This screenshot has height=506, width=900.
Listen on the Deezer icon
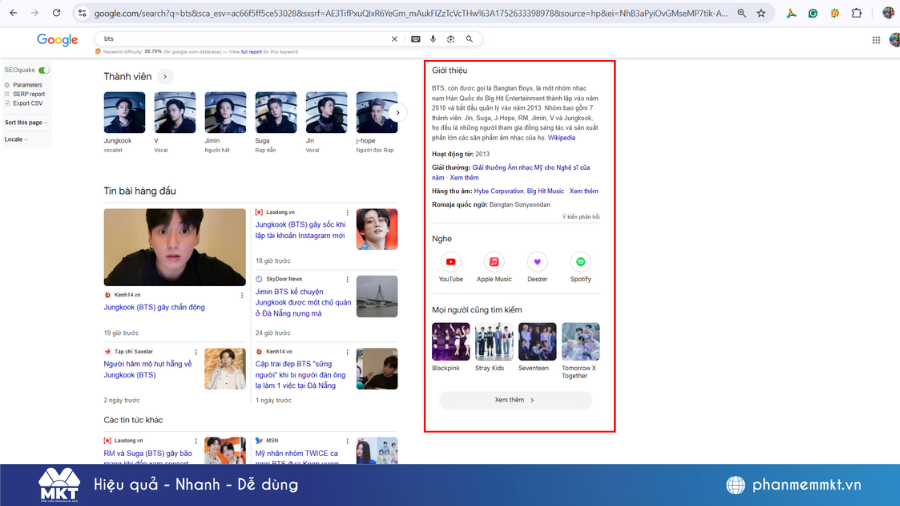(x=537, y=262)
